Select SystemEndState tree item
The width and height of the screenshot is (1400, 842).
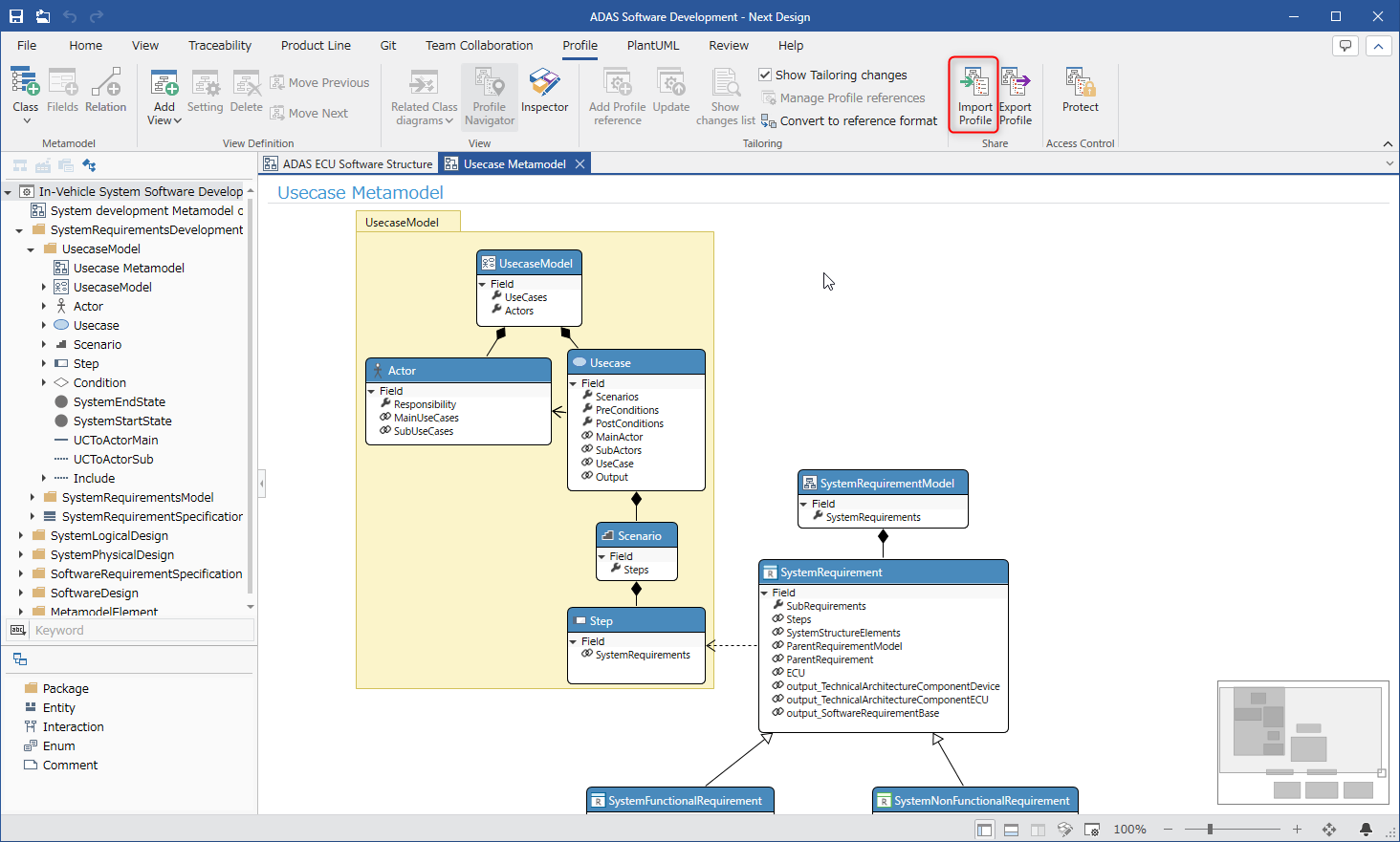point(120,402)
